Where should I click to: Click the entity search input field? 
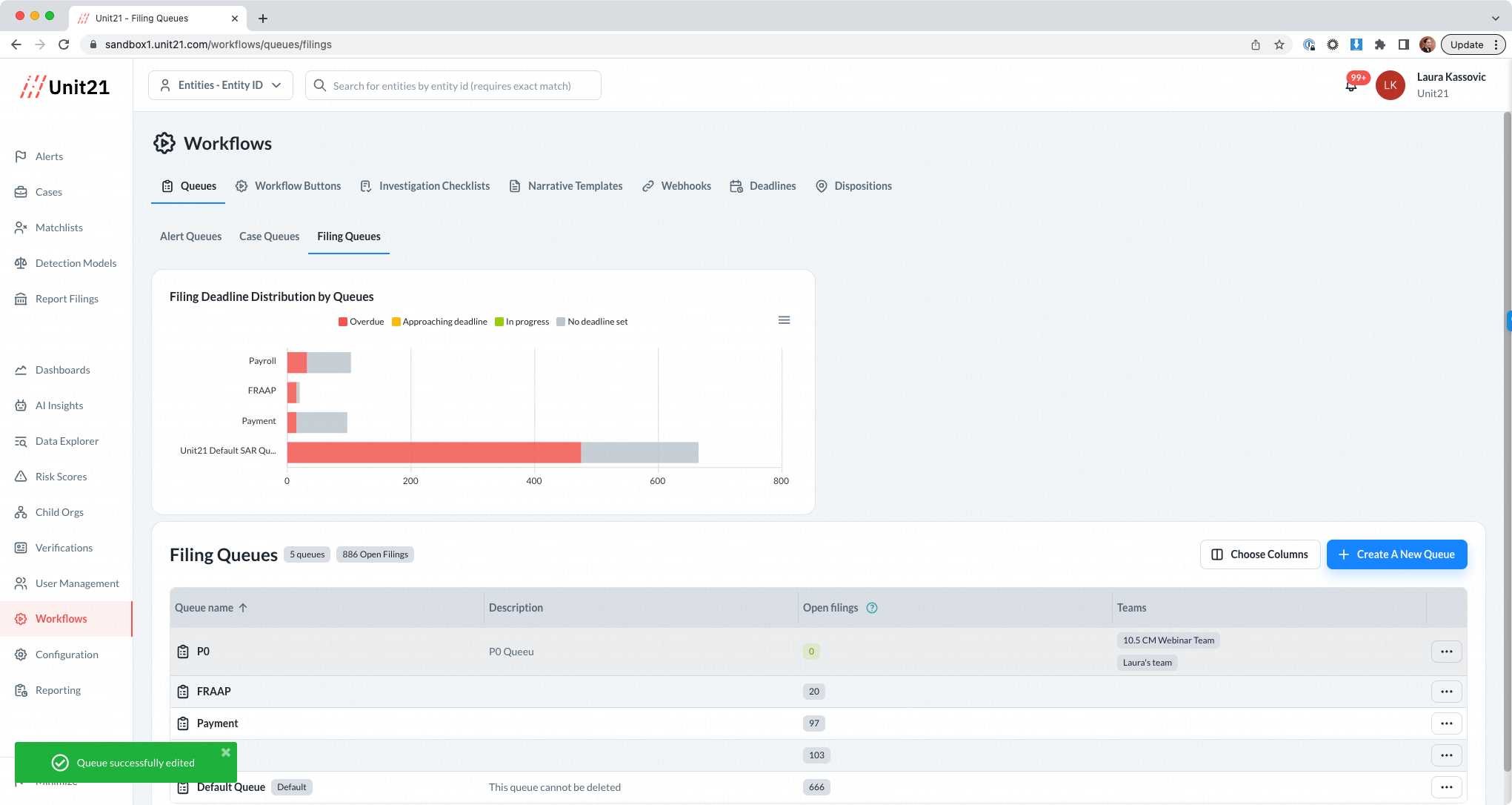452,86
